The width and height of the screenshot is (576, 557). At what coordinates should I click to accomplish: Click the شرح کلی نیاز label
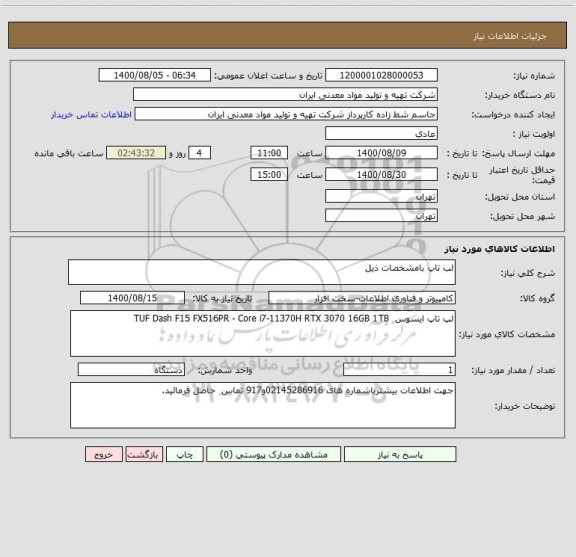pos(528,273)
